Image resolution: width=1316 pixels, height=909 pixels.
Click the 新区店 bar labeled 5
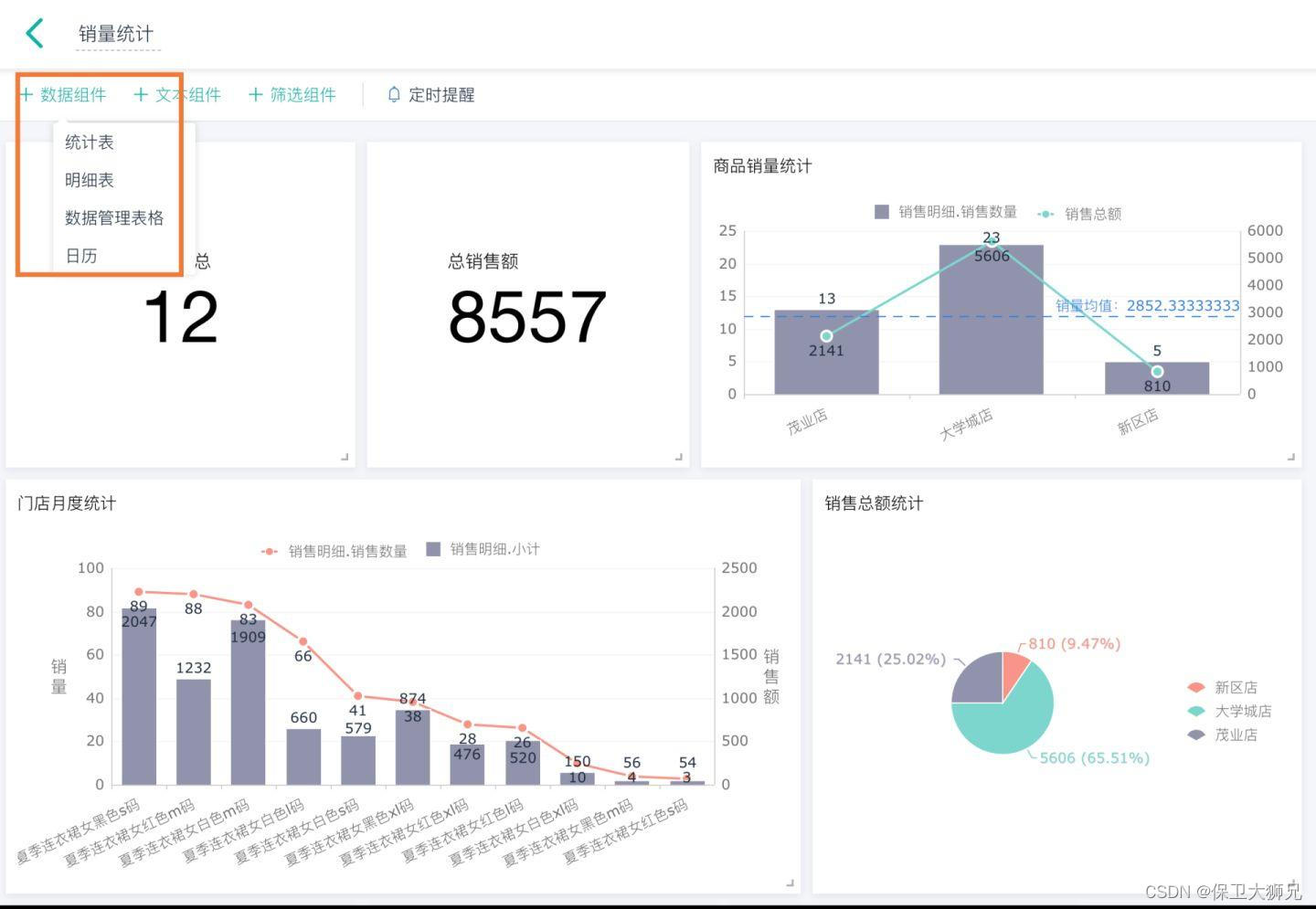click(x=1157, y=378)
